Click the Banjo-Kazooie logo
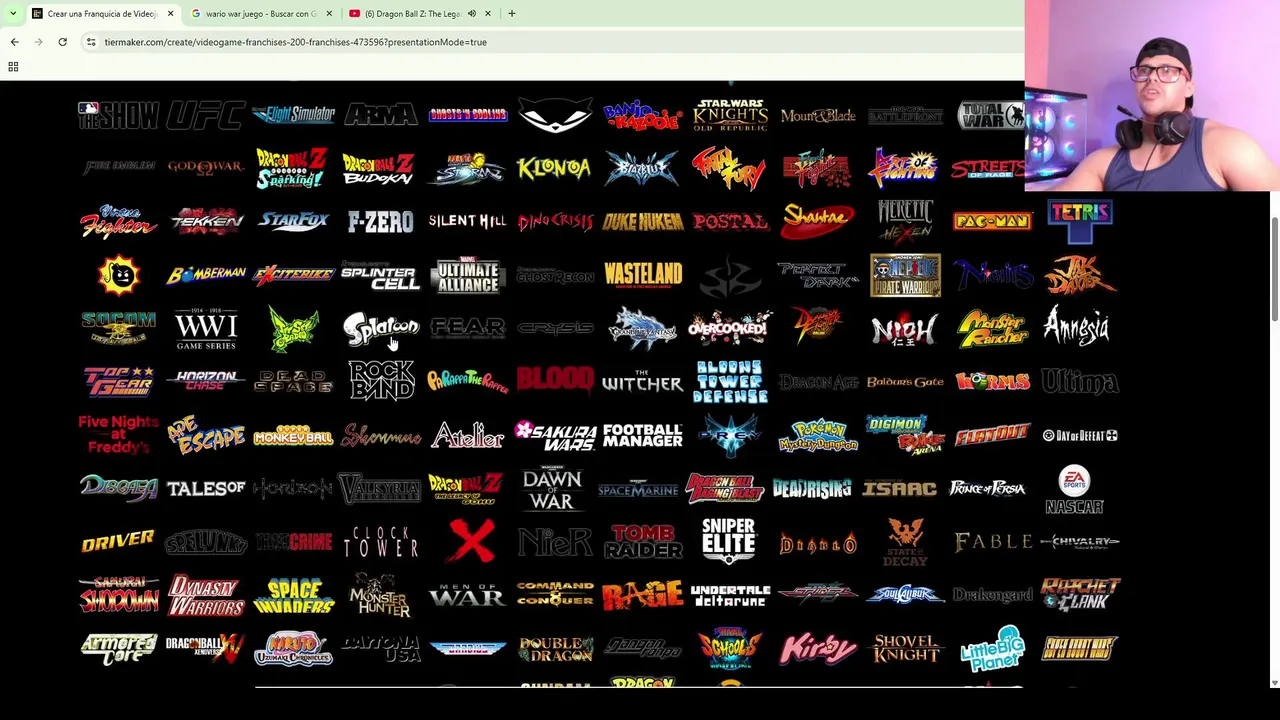This screenshot has height=720, width=1280. point(642,115)
